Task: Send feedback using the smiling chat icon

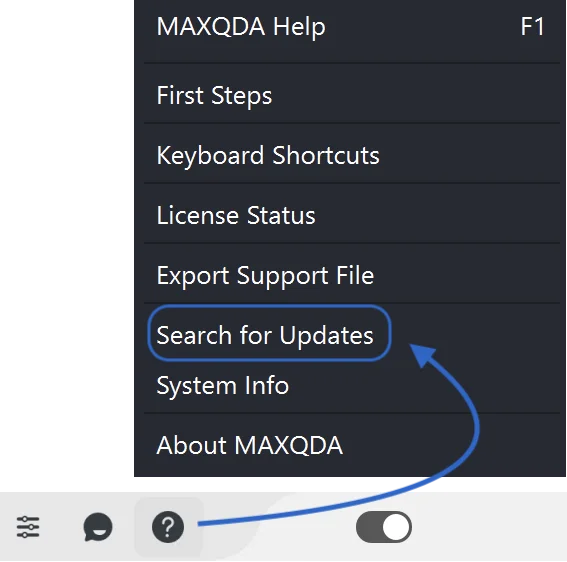Action: pyautogui.click(x=98, y=527)
